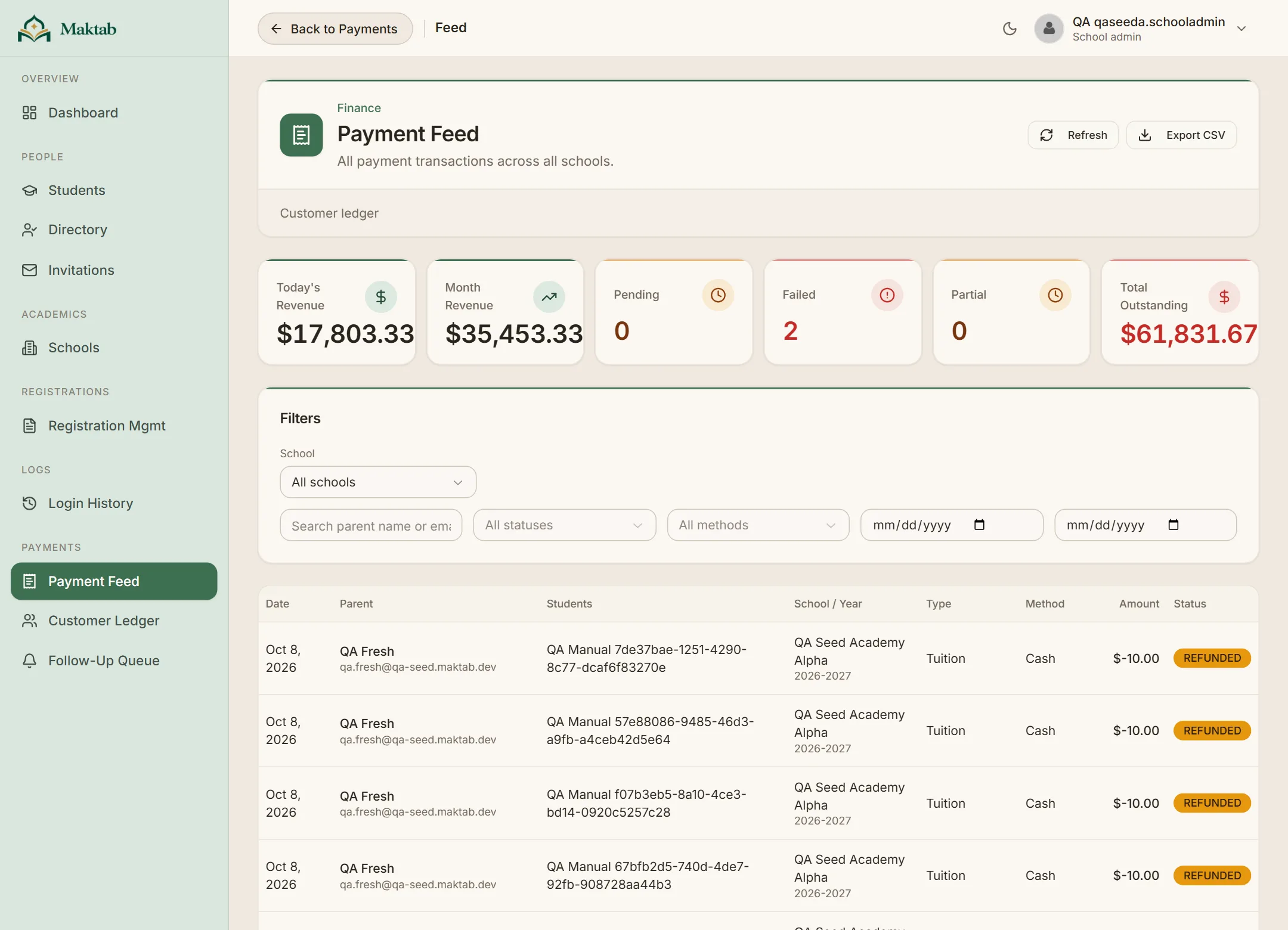The width and height of the screenshot is (1288, 930).
Task: Click the $61,831.67 outstanding amount
Action: tap(1188, 334)
